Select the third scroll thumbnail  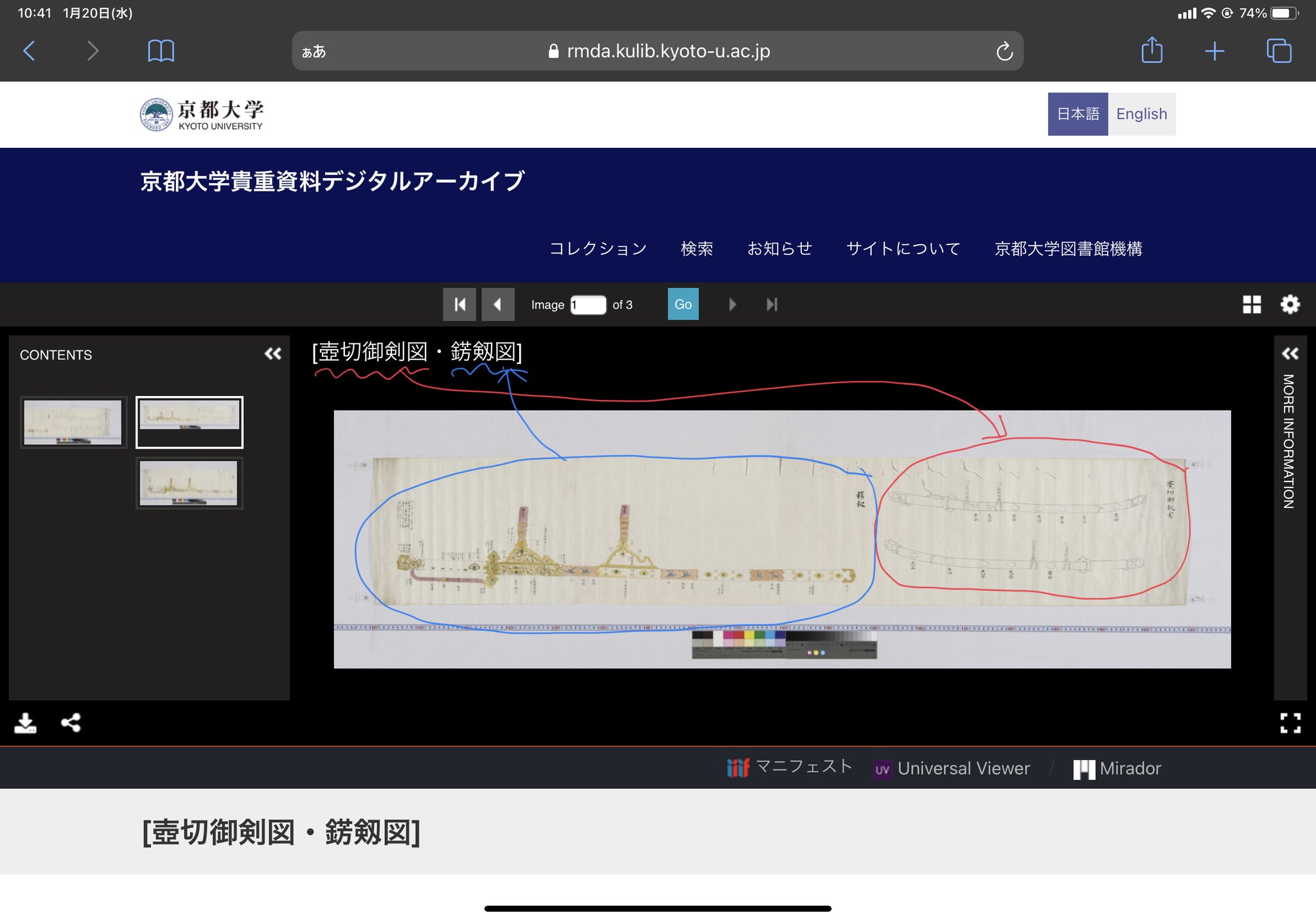click(189, 483)
